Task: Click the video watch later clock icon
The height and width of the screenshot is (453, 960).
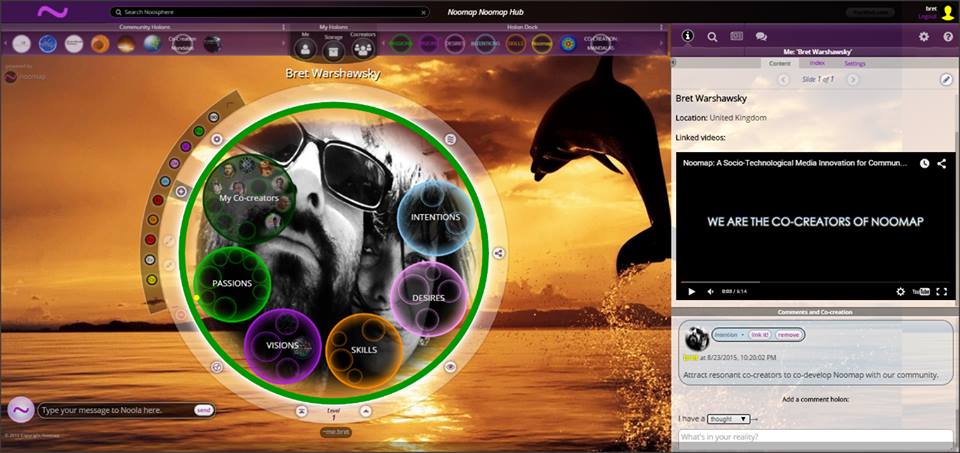Action: pos(924,163)
